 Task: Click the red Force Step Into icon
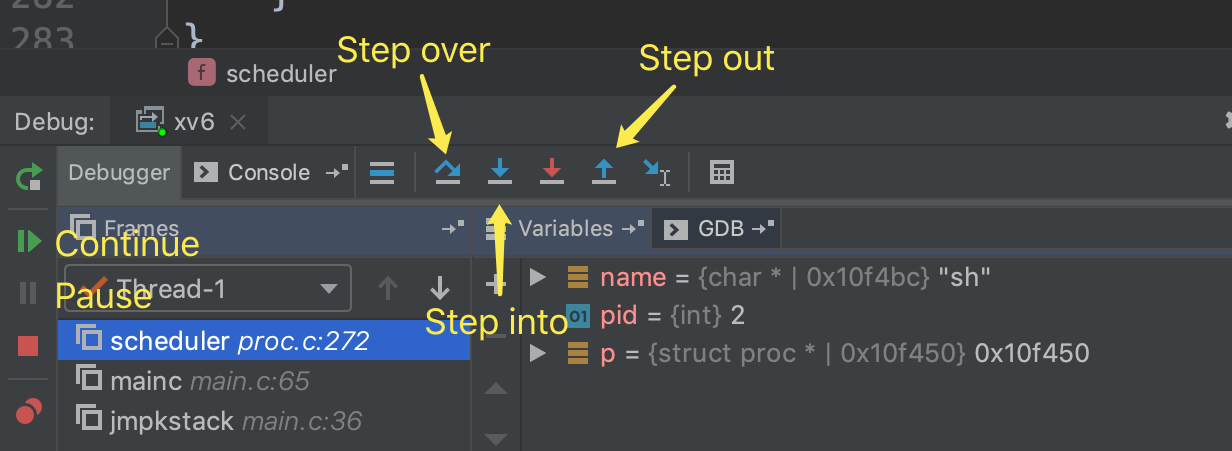[551, 172]
